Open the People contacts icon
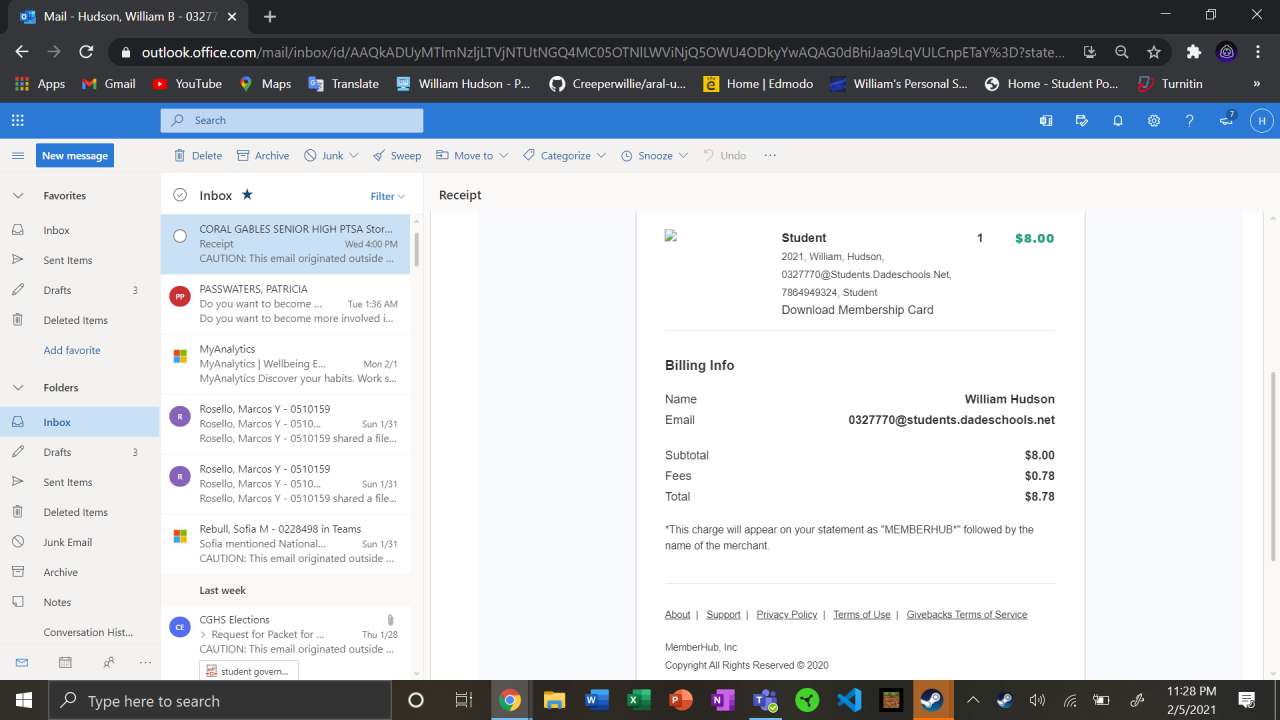The width and height of the screenshot is (1280, 720). point(108,662)
